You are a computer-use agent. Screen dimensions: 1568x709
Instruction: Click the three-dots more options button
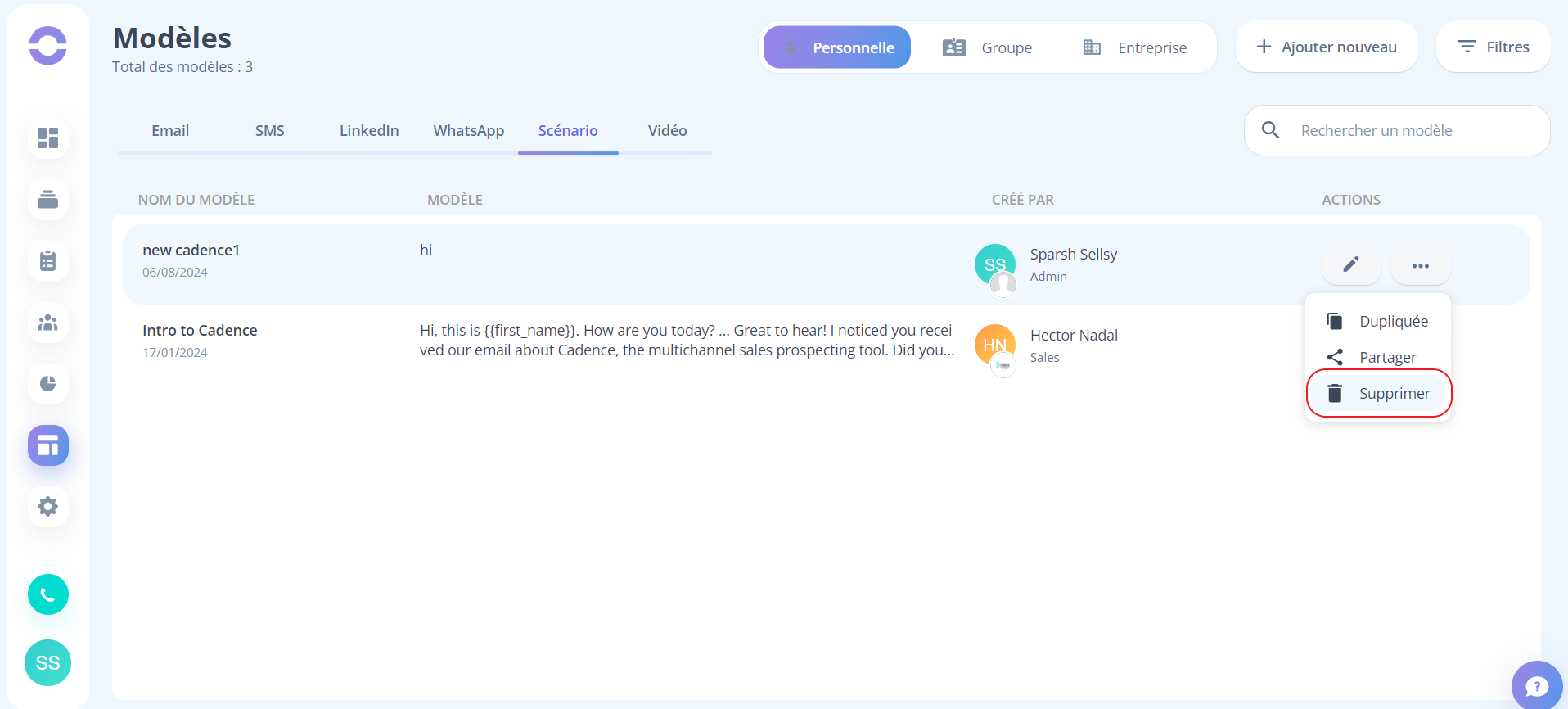(x=1421, y=265)
